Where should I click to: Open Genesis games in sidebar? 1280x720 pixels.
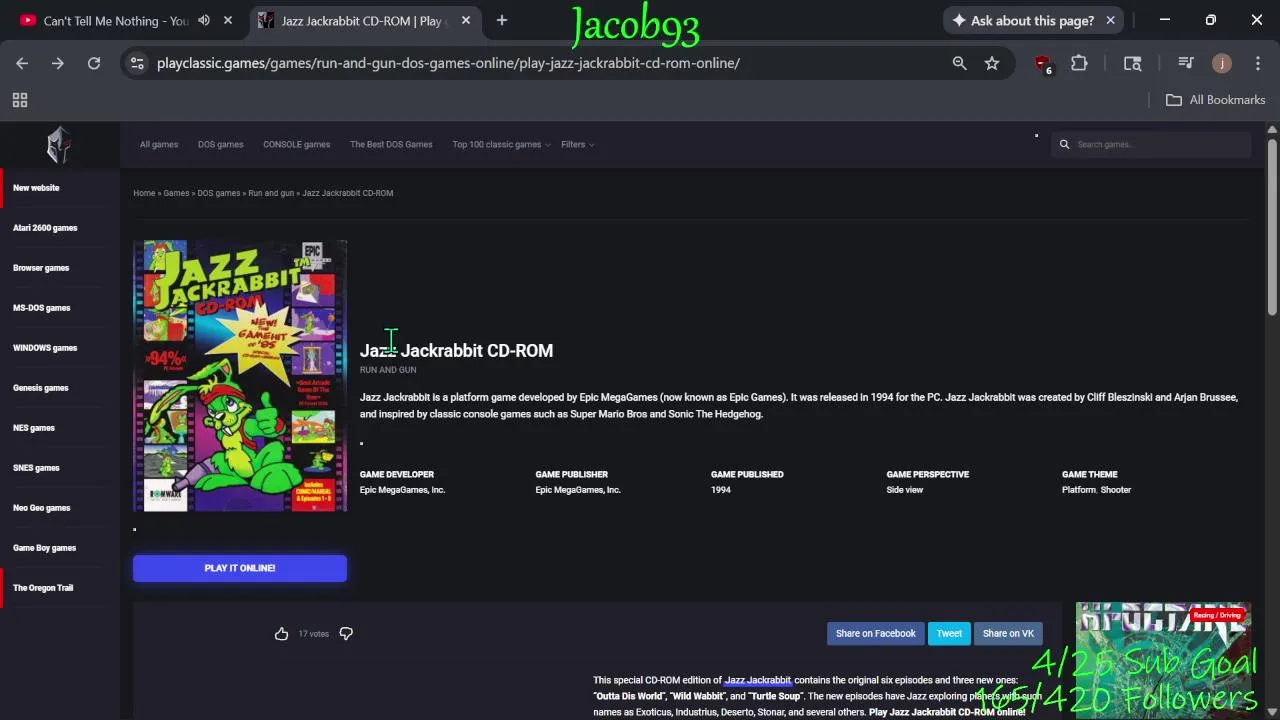click(x=40, y=388)
